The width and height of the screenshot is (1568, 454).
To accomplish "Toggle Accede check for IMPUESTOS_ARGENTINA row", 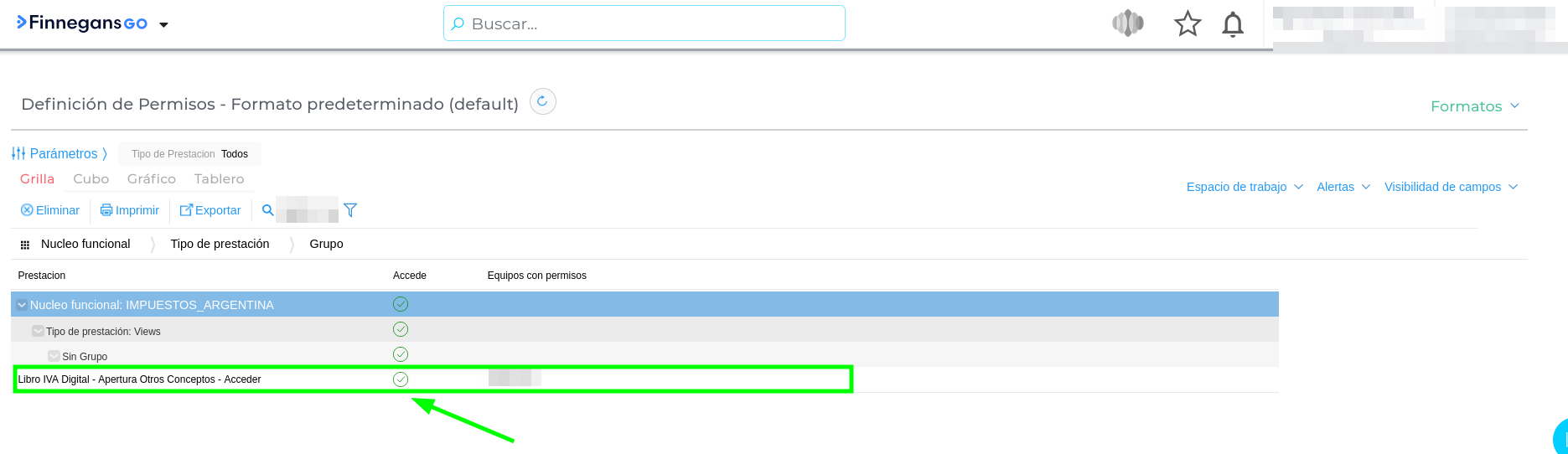I will (401, 304).
